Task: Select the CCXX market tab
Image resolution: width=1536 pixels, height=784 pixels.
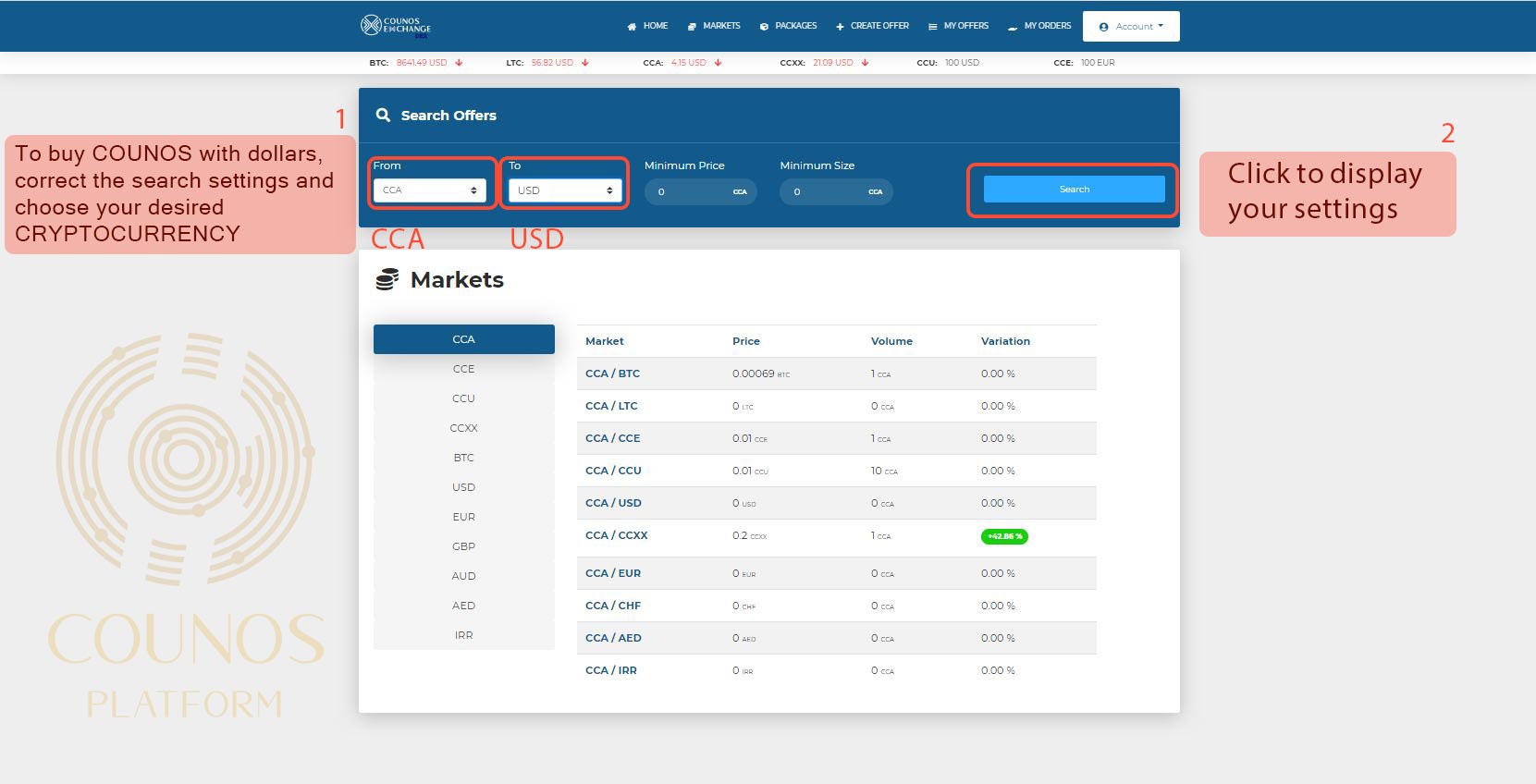Action: point(464,428)
